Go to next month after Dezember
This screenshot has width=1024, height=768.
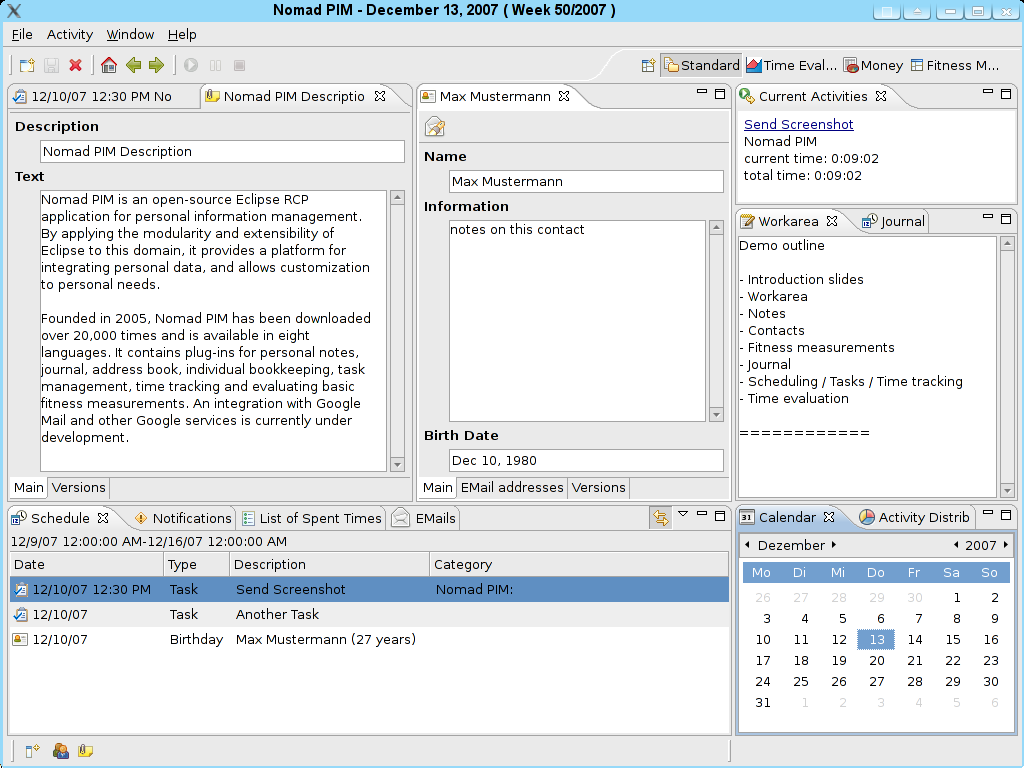click(x=834, y=545)
